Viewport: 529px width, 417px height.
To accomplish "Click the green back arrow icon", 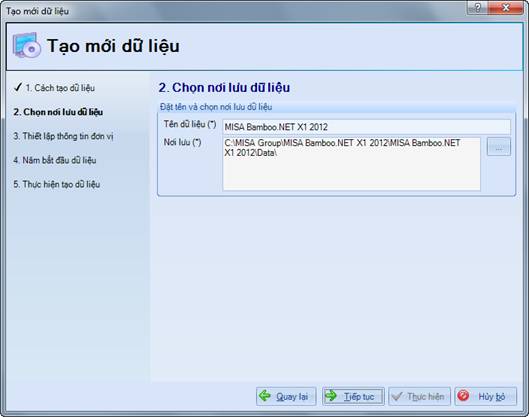I will [265, 395].
